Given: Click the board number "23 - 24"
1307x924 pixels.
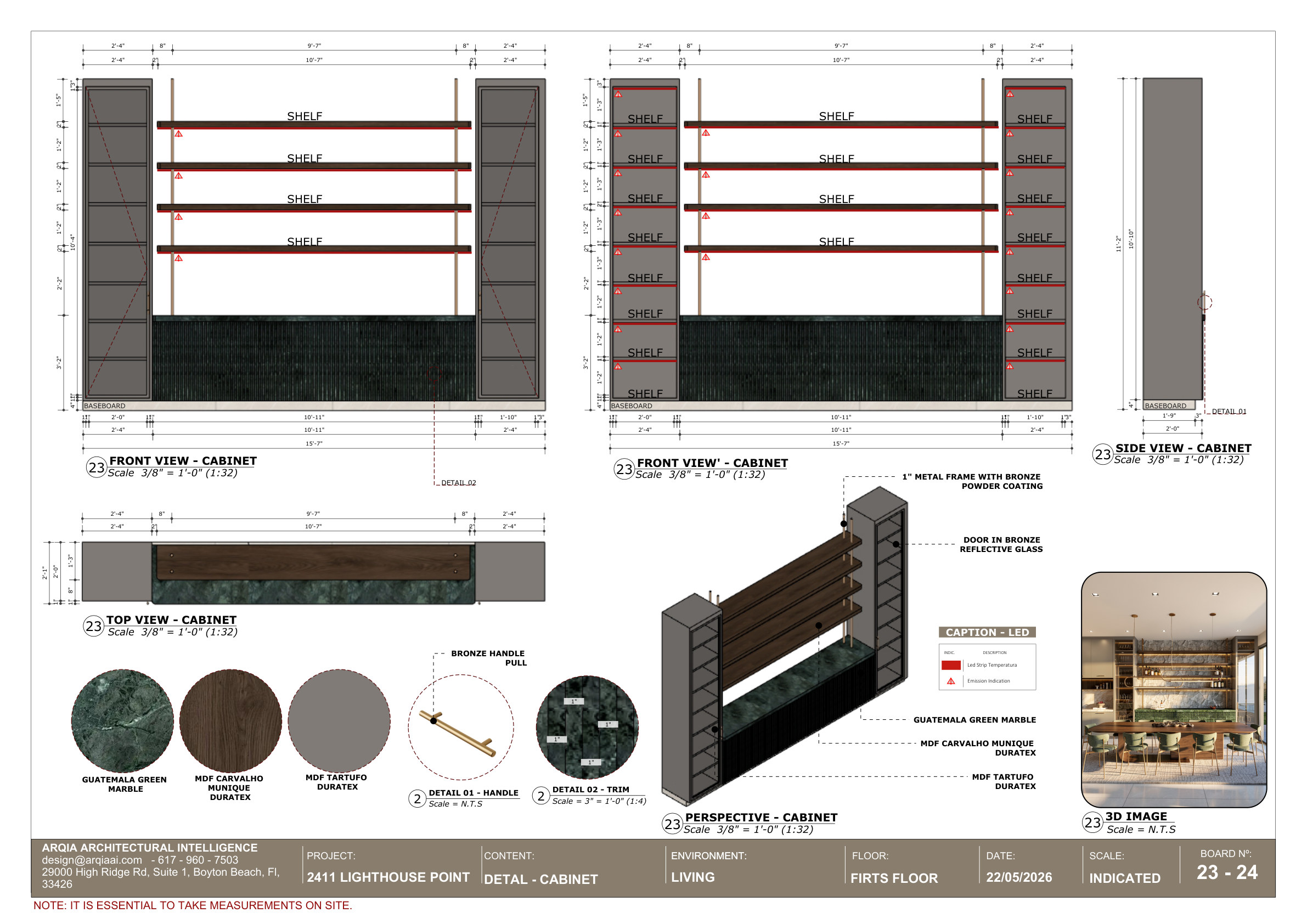Looking at the screenshot, I should 1227,872.
